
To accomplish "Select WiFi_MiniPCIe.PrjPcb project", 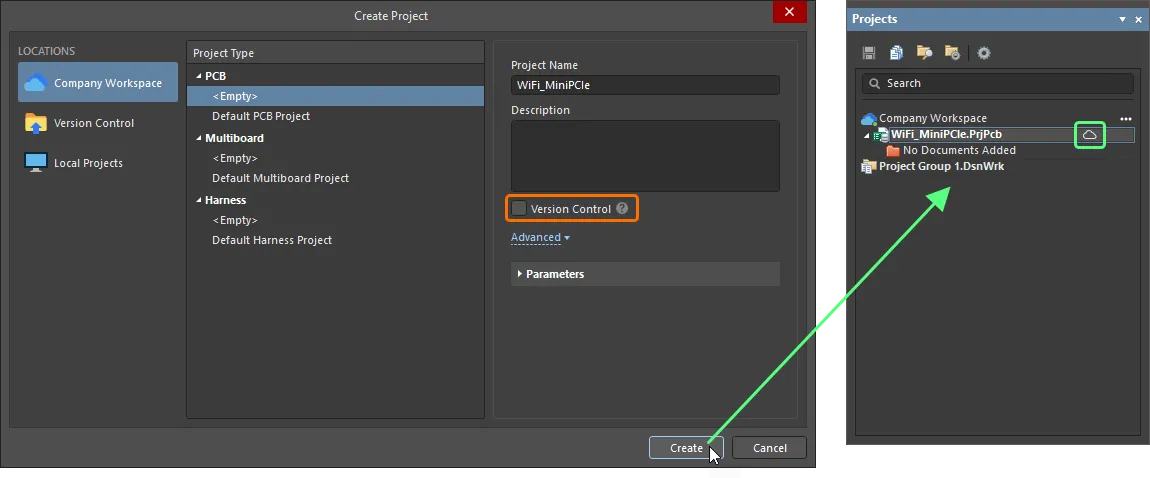I will 946,134.
